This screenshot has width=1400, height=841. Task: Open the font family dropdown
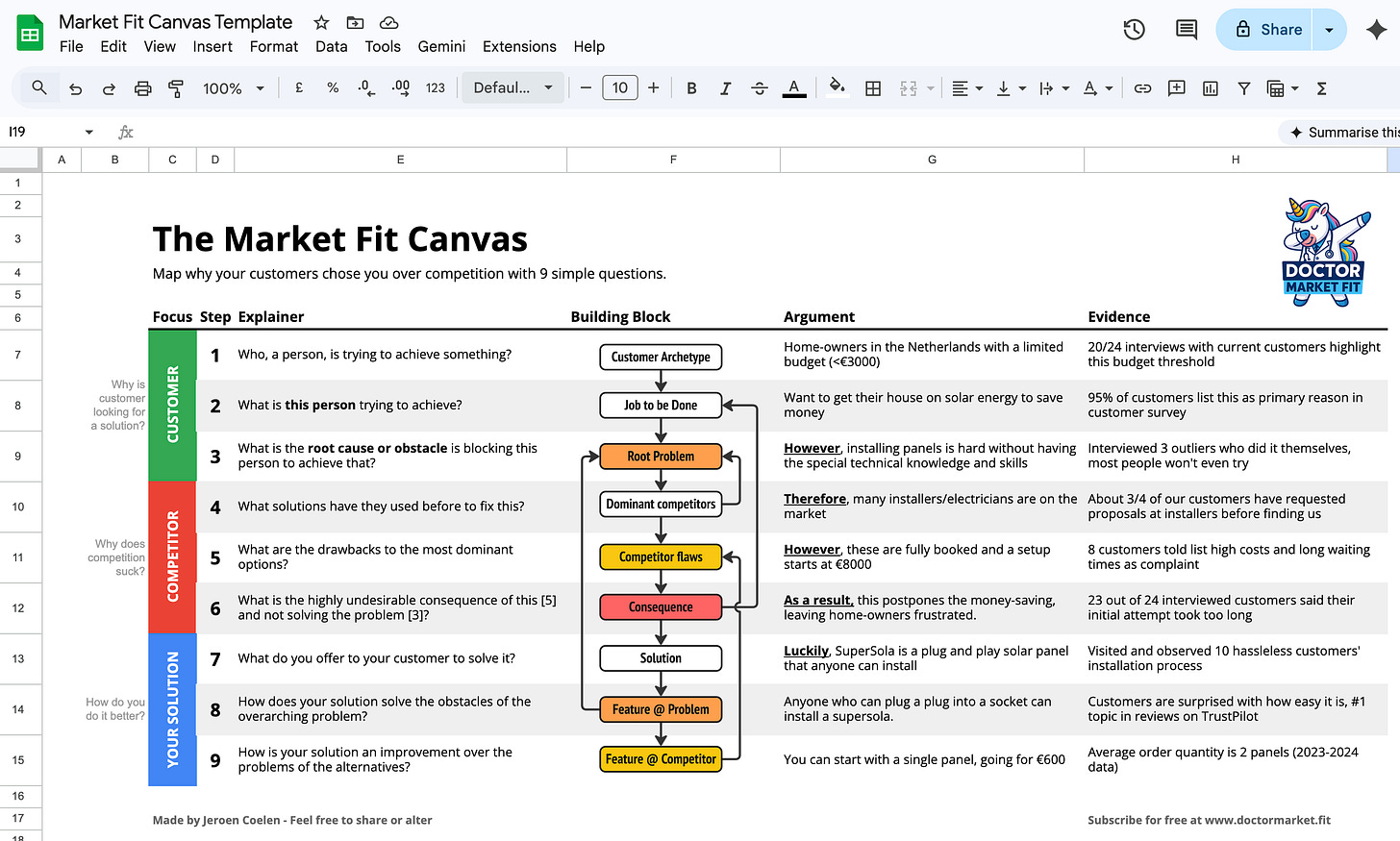point(512,87)
